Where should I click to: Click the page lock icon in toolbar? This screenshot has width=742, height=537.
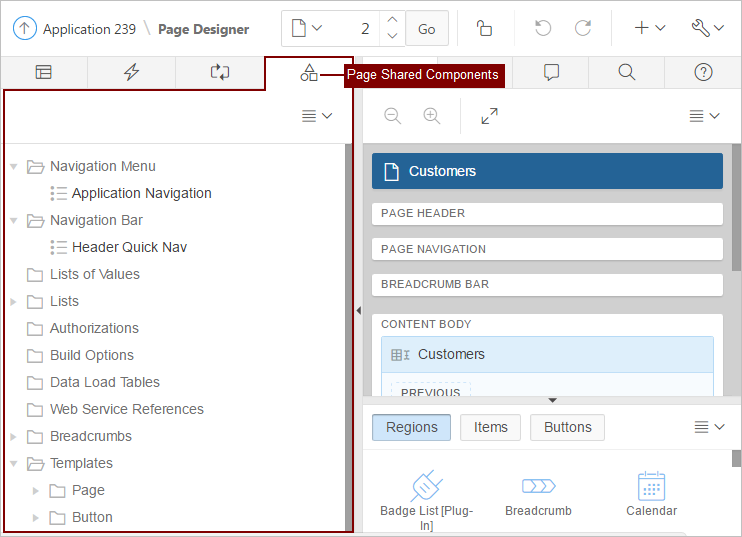pos(484,29)
